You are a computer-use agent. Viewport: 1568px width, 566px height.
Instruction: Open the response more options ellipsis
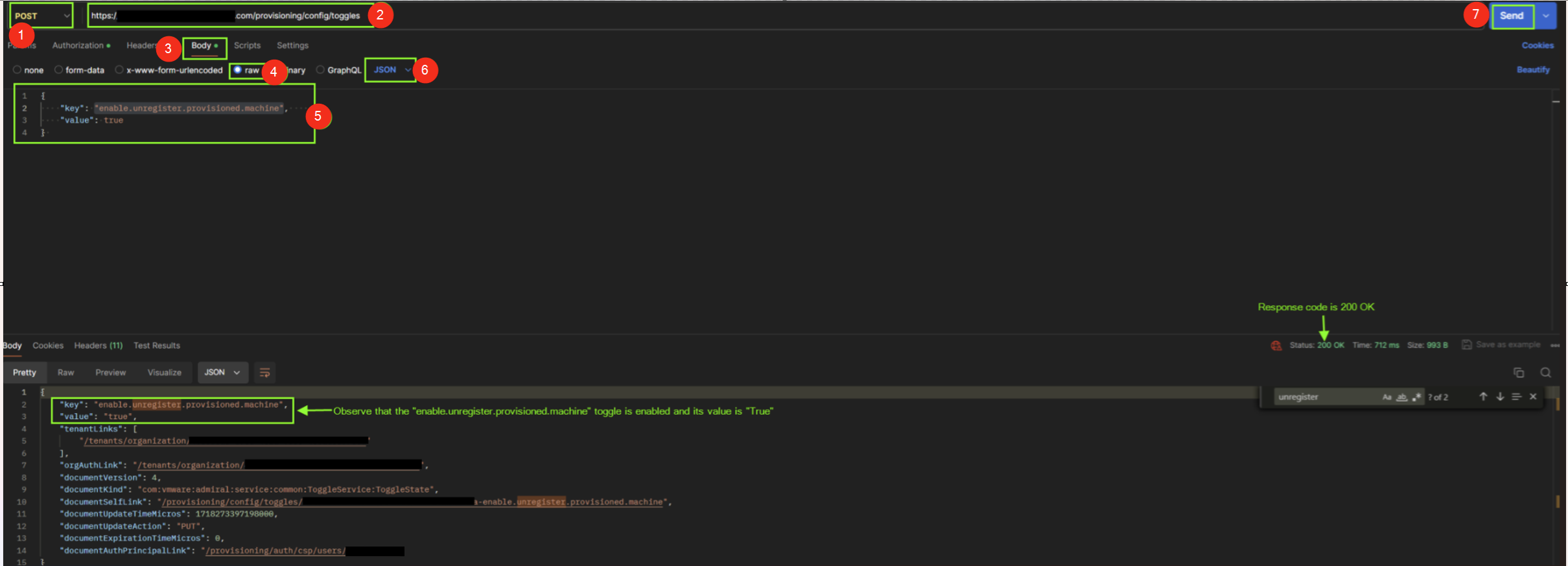(1554, 346)
